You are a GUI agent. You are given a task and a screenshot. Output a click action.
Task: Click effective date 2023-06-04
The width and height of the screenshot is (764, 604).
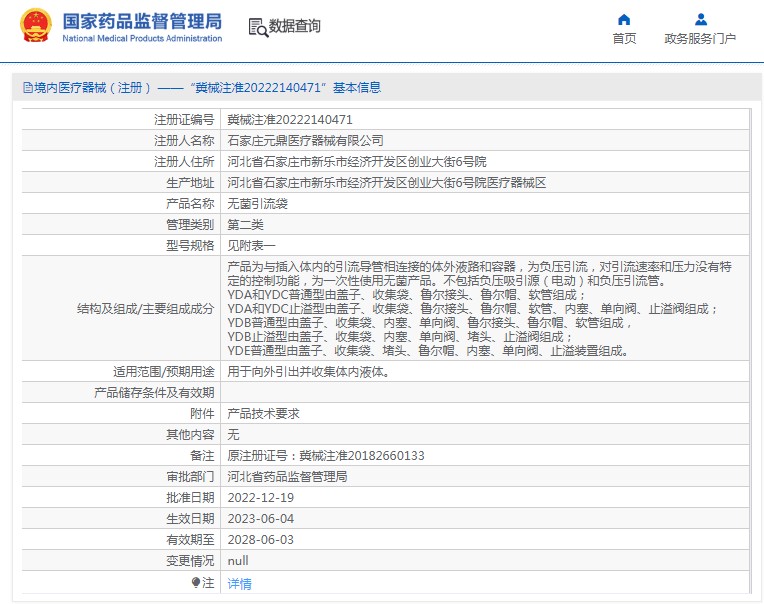coord(261,518)
